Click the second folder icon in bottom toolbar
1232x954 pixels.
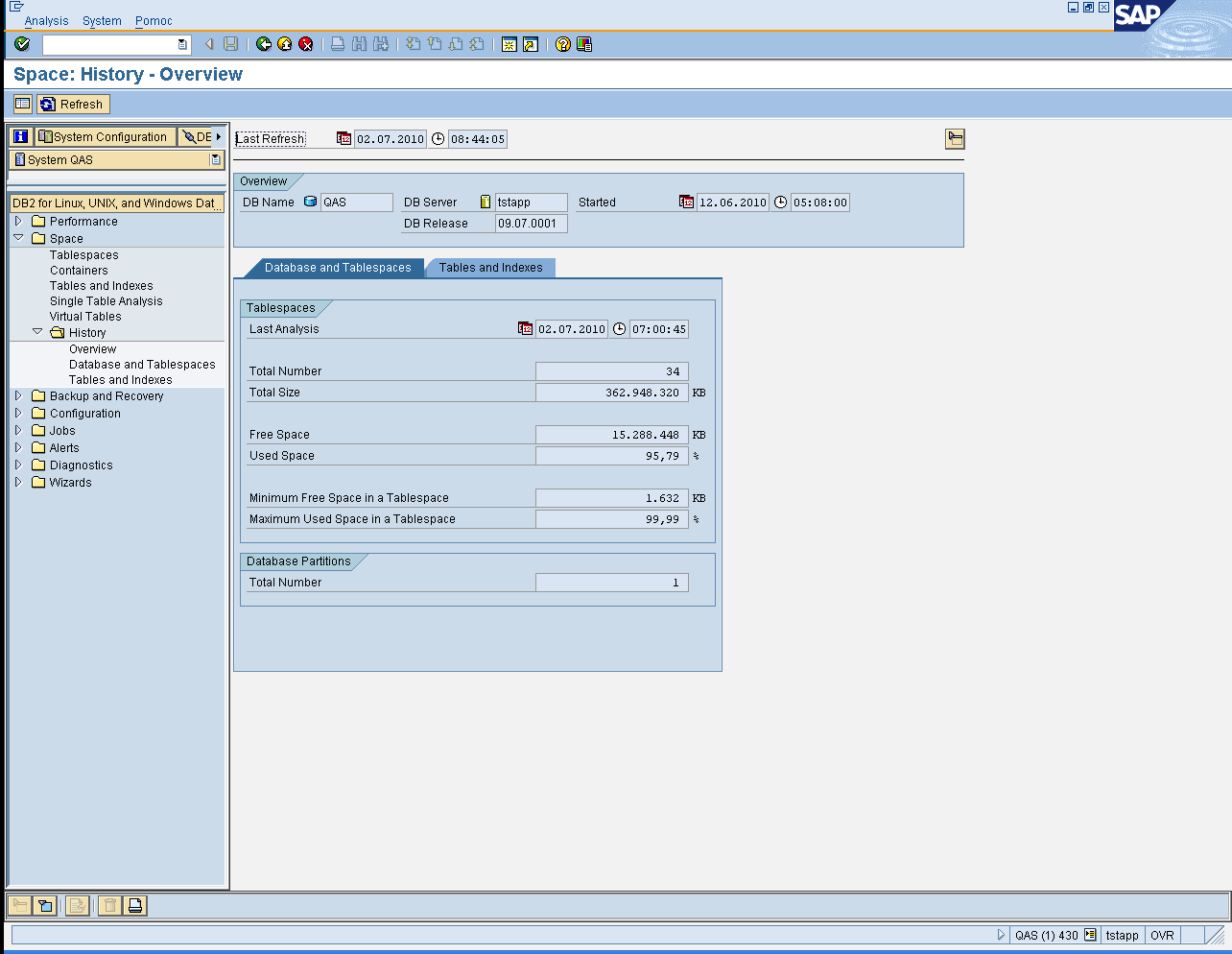[44, 905]
